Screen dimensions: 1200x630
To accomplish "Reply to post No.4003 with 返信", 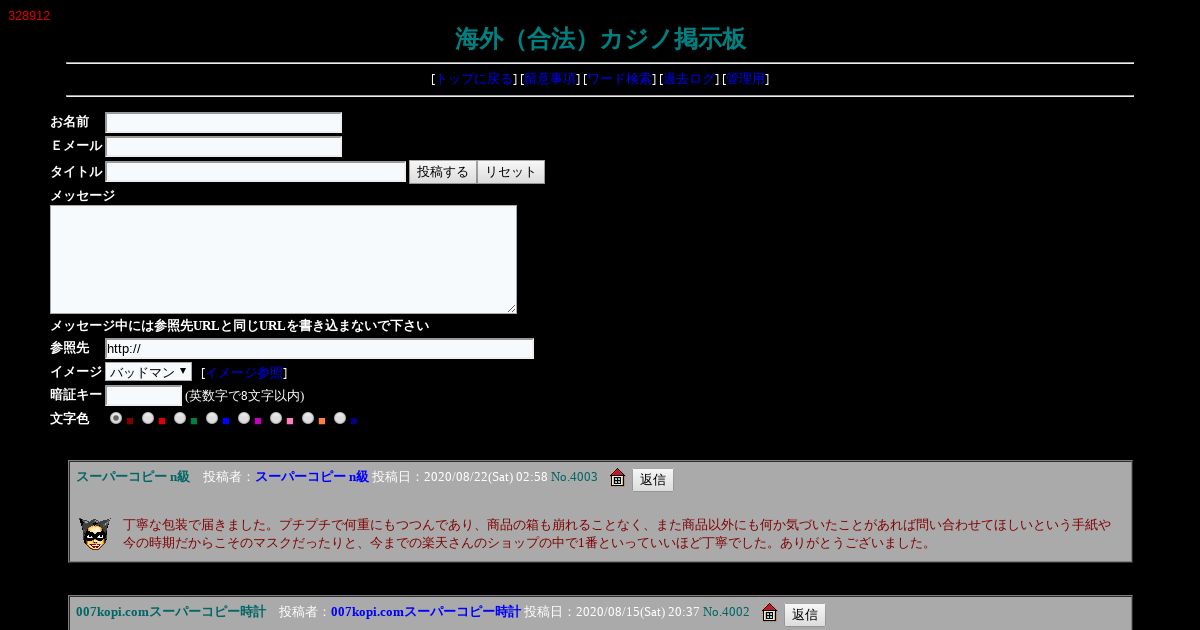I will coord(653,480).
